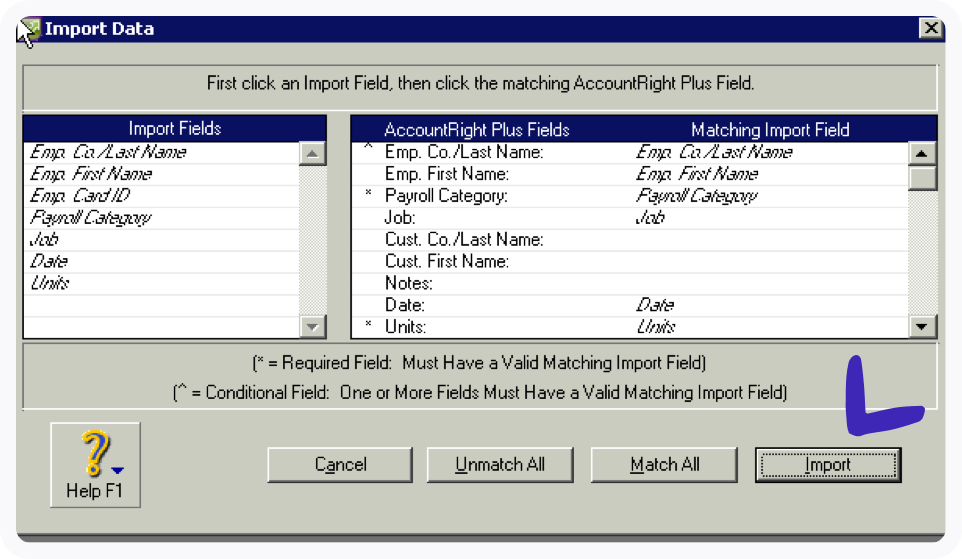Click scroll down arrow in Import Fields list

pyautogui.click(x=312, y=326)
